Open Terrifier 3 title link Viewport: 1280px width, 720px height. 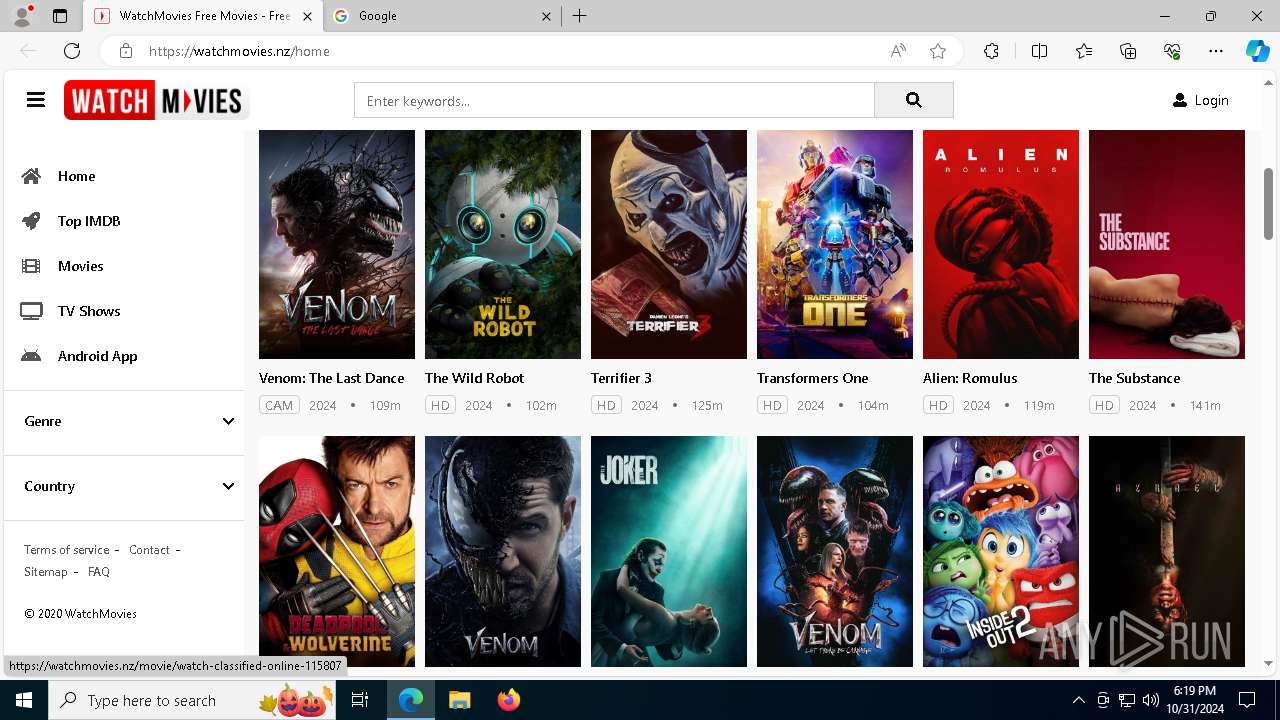tap(621, 378)
